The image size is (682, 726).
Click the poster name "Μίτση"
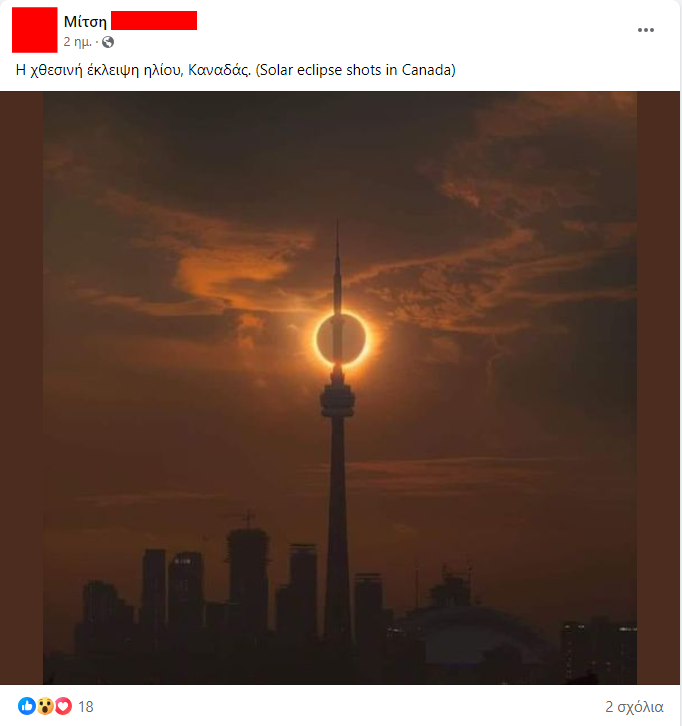[85, 21]
